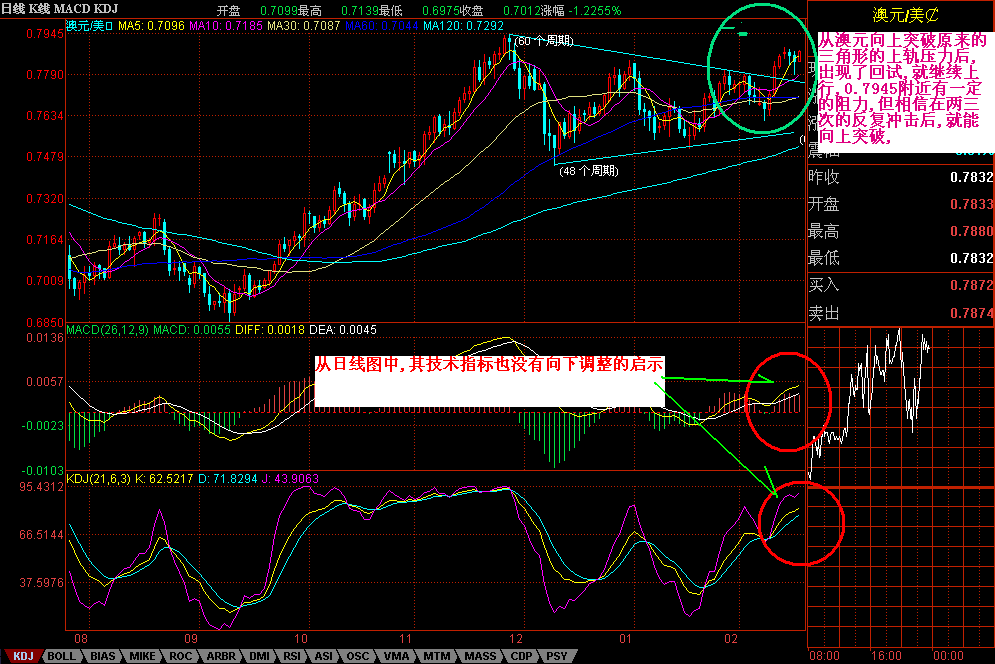Click the (48 个周期) annotation label
Viewport: 995px width, 664px height.
click(x=588, y=170)
